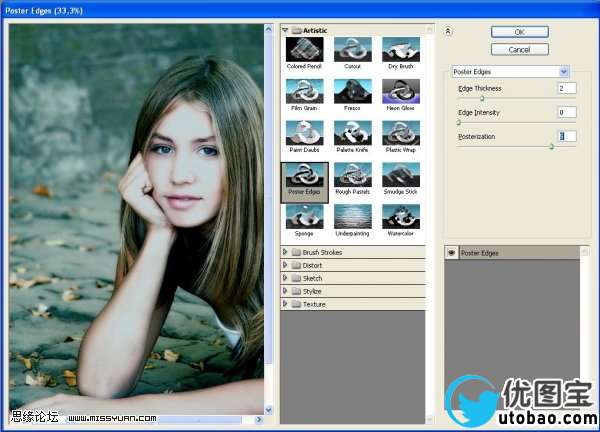Open the Poster Edges filter dropdown

point(564,72)
